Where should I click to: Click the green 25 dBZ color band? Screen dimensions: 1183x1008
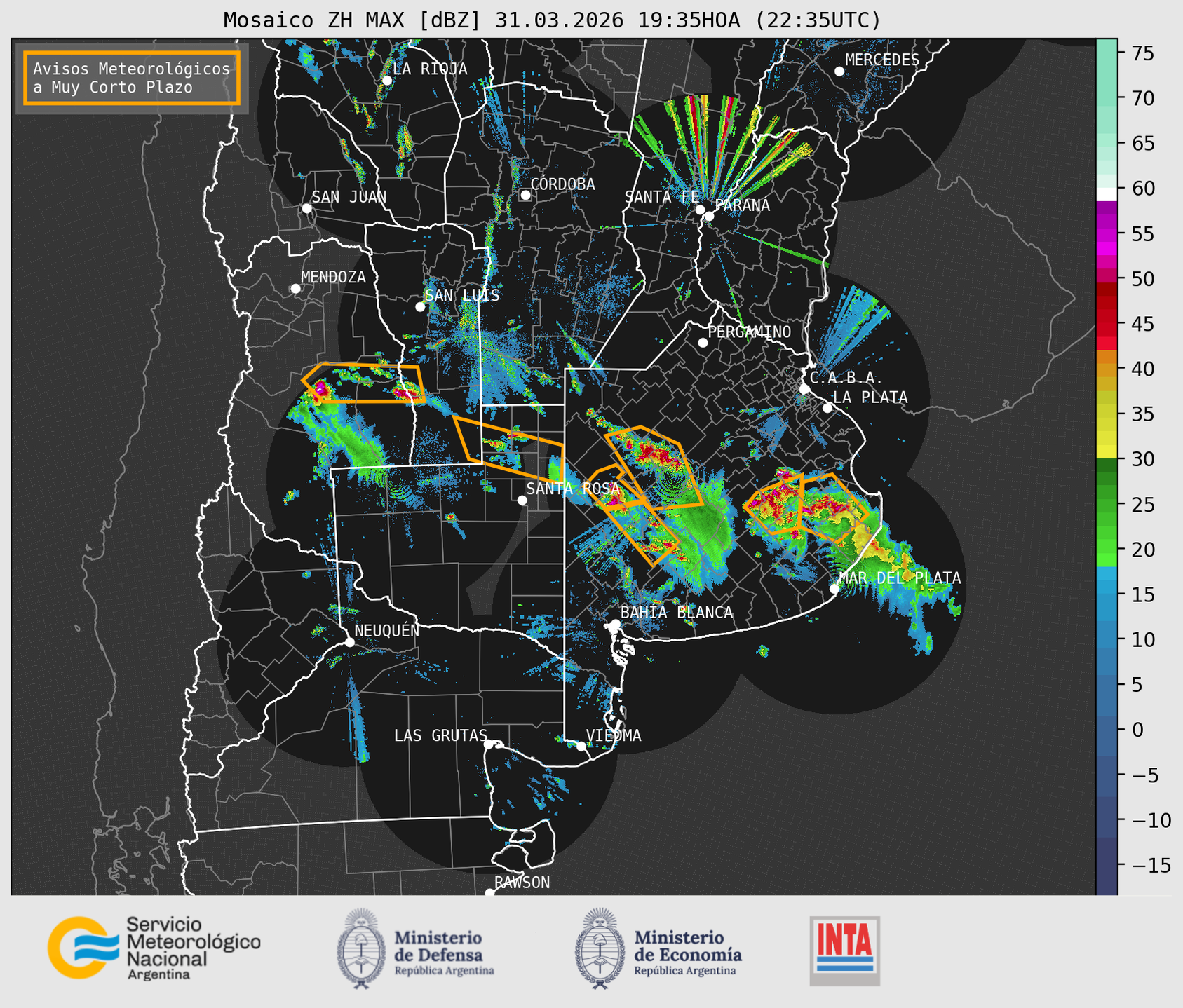tap(1107, 505)
